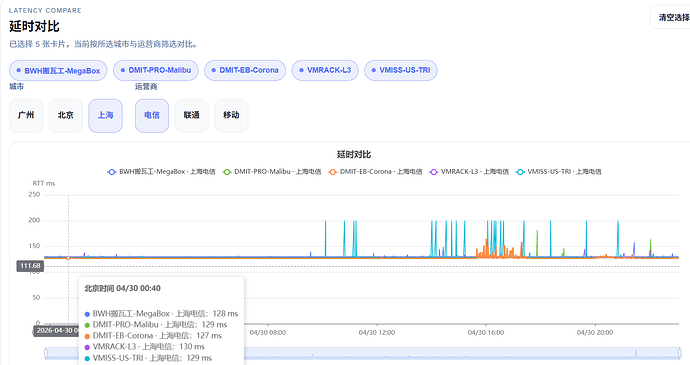Select 移动 carrier filter
Image resolution: width=690 pixels, height=365 pixels.
pos(231,115)
